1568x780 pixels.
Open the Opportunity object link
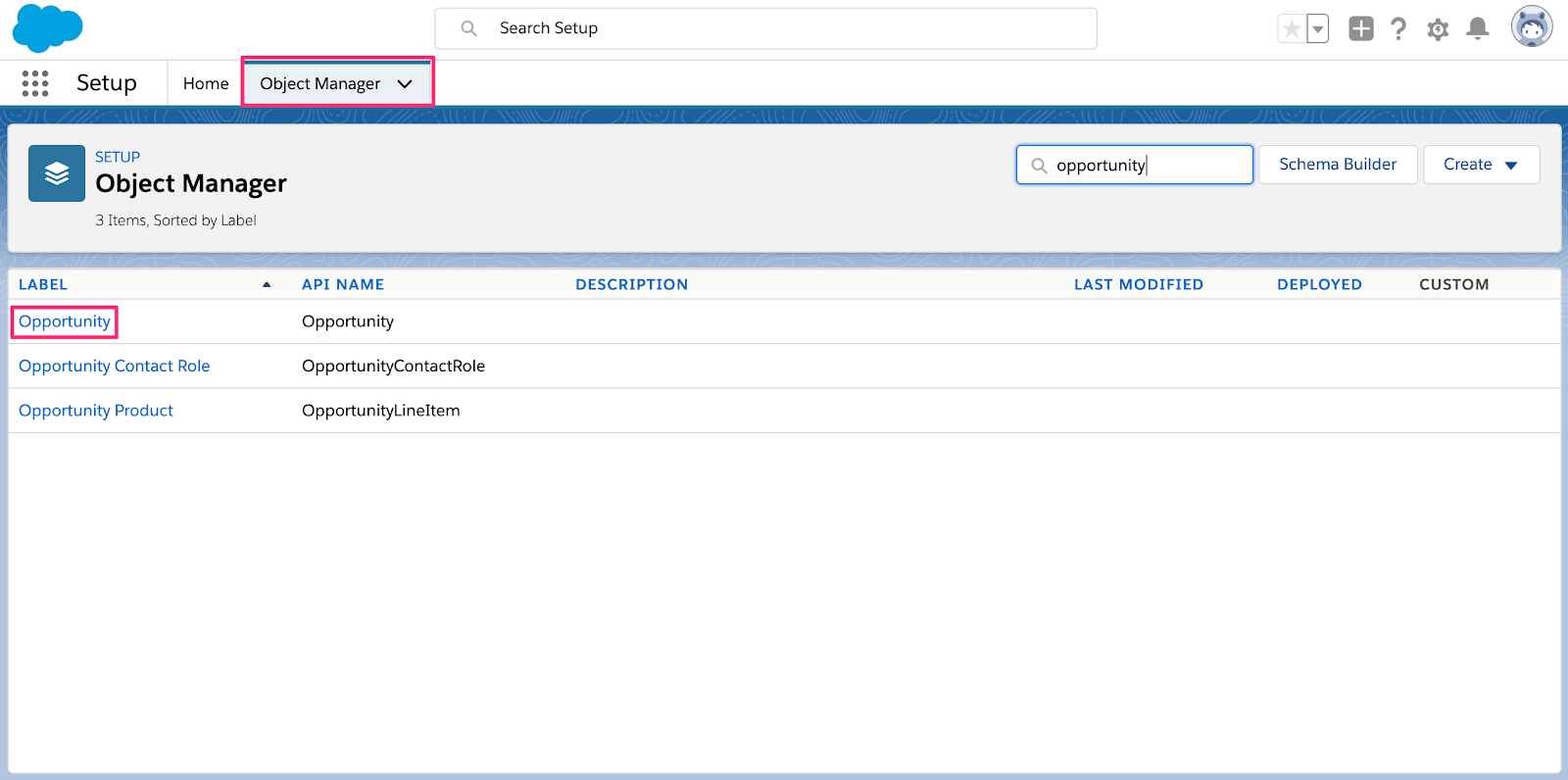click(x=65, y=321)
